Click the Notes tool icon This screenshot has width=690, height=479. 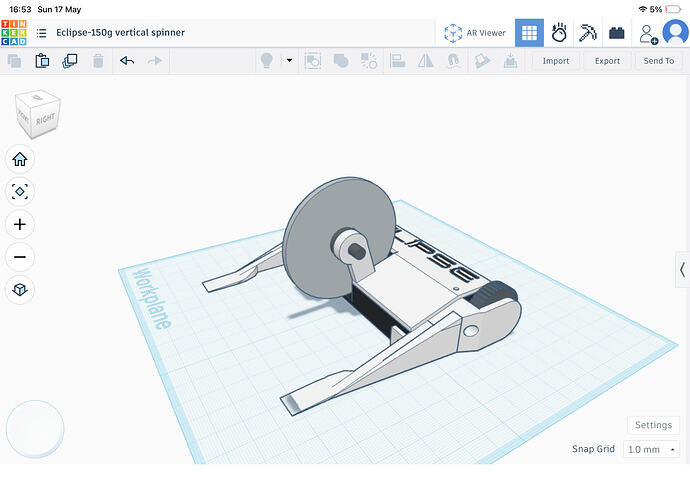(x=482, y=61)
